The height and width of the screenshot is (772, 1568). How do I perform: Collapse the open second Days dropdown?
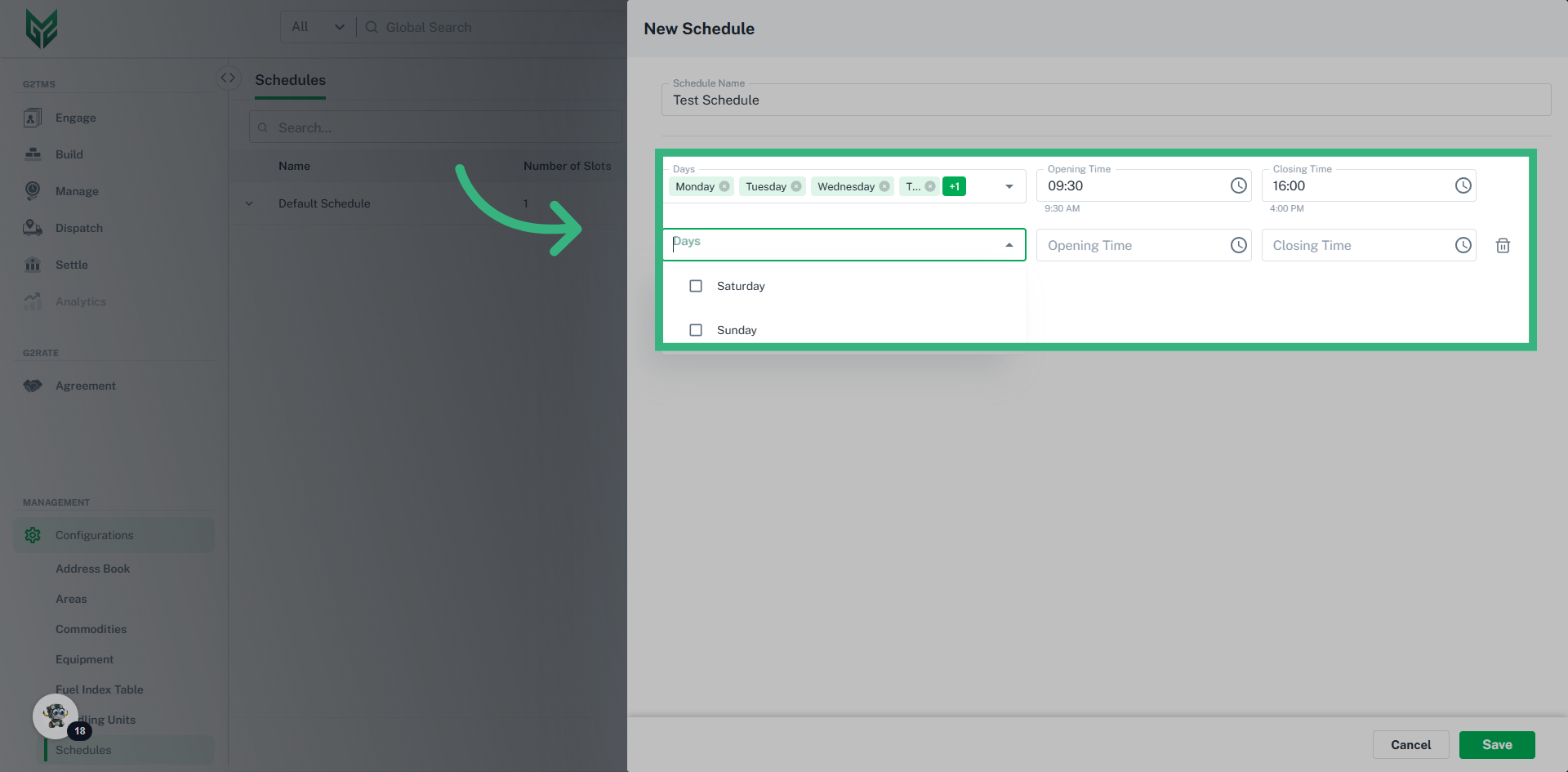[x=1009, y=245]
